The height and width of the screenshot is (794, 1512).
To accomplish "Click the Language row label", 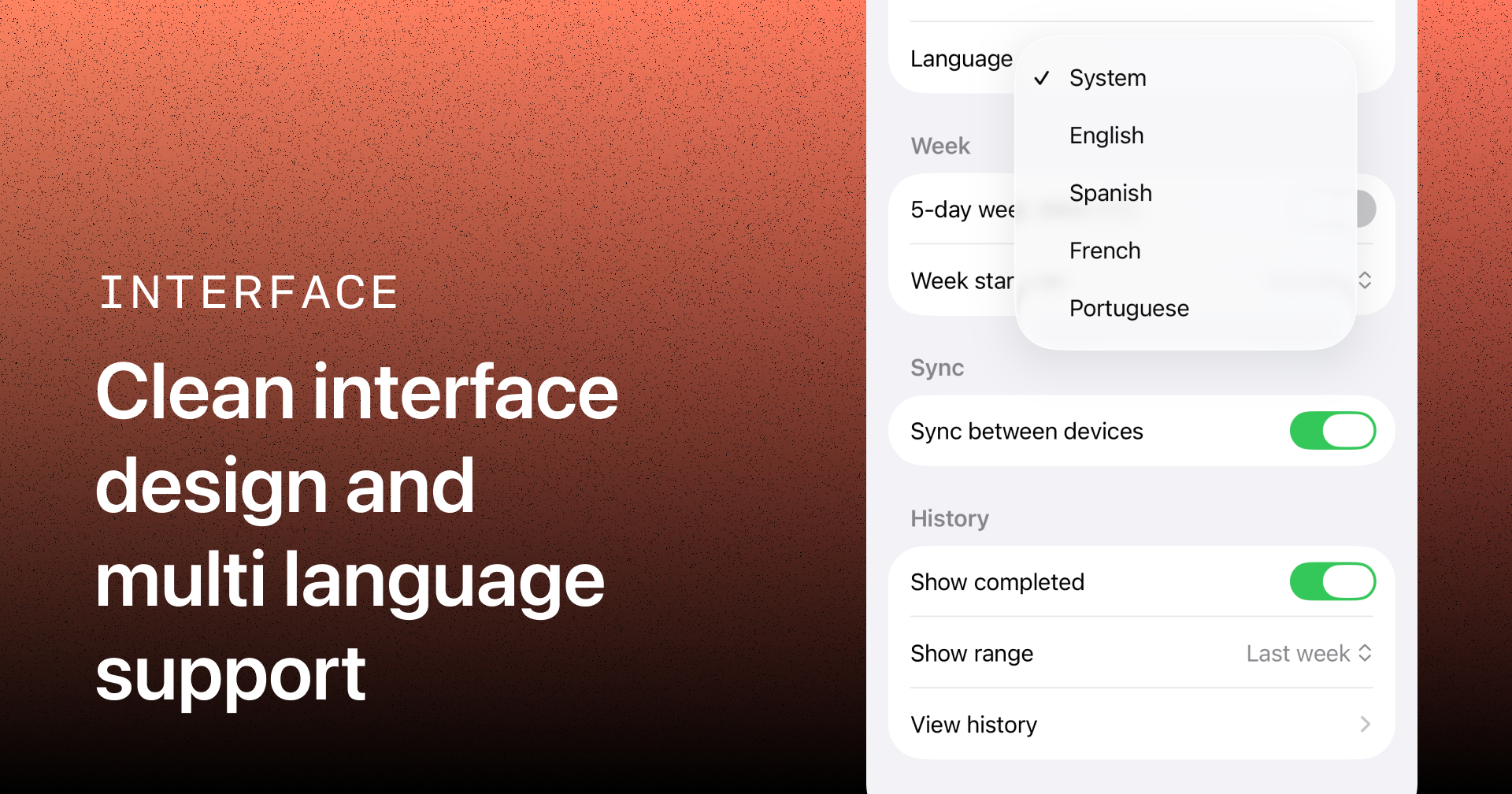I will 961,59.
